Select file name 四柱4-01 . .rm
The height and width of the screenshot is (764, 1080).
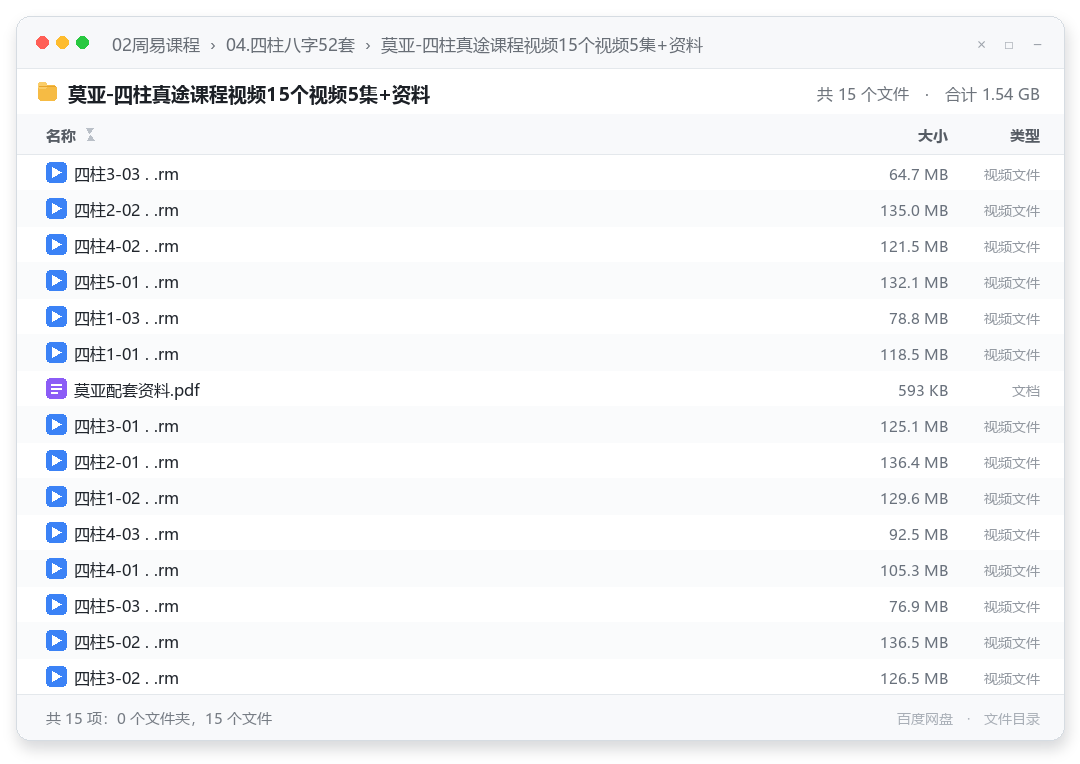point(126,570)
